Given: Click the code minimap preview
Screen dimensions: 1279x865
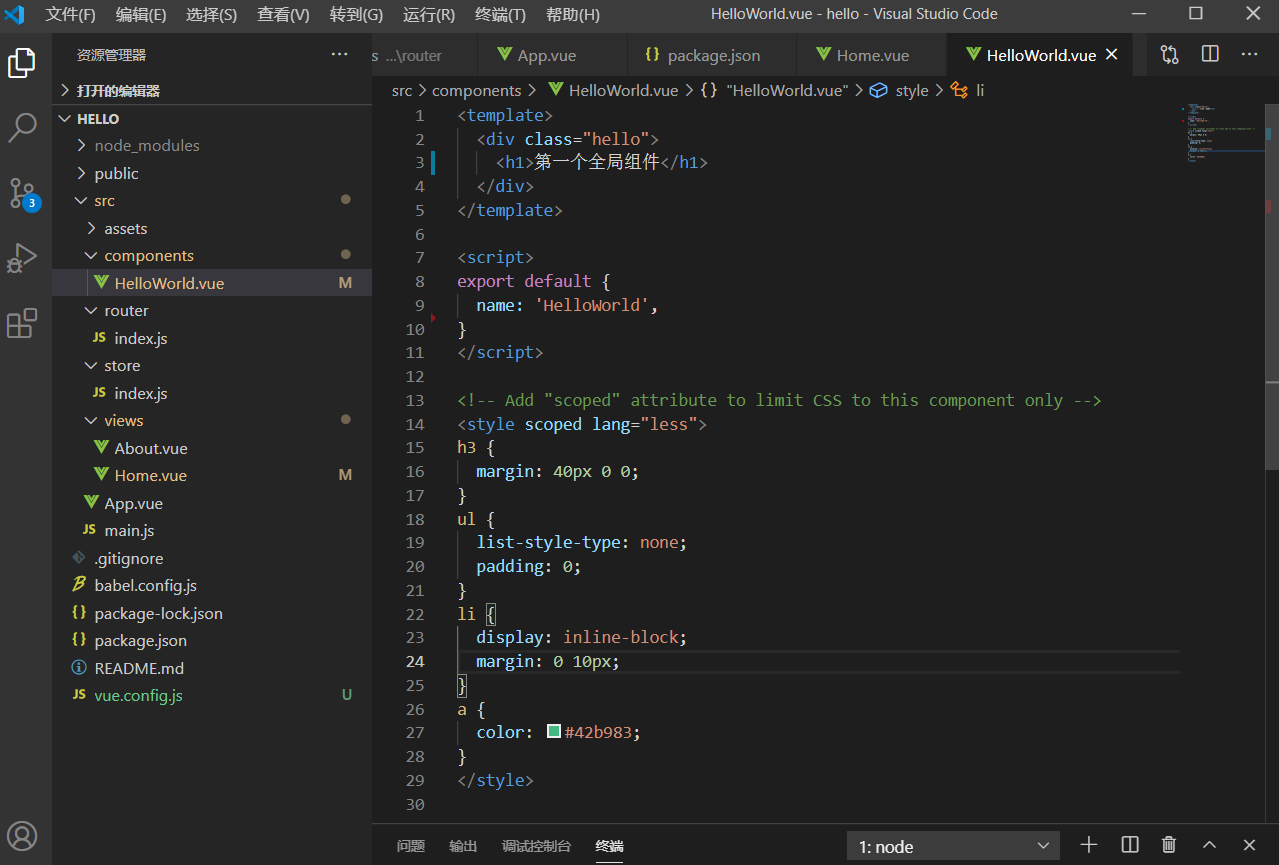Looking at the screenshot, I should pos(1222,133).
